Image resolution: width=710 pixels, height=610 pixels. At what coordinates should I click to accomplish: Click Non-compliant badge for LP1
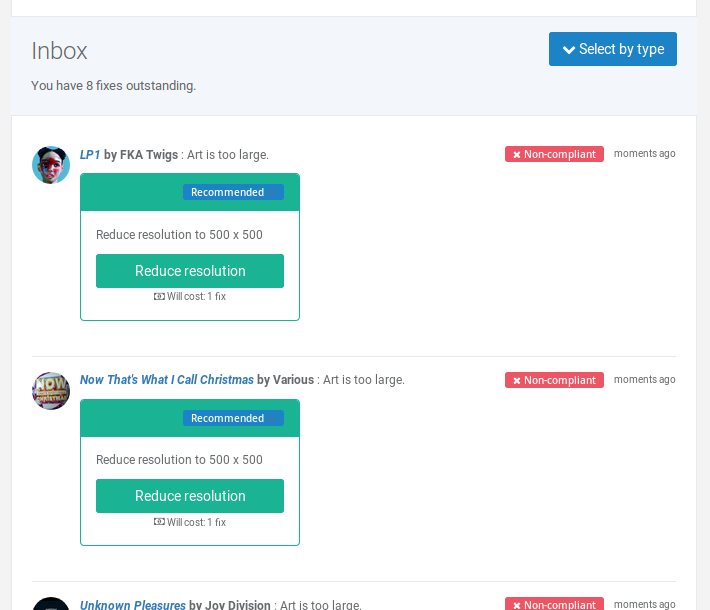(554, 154)
